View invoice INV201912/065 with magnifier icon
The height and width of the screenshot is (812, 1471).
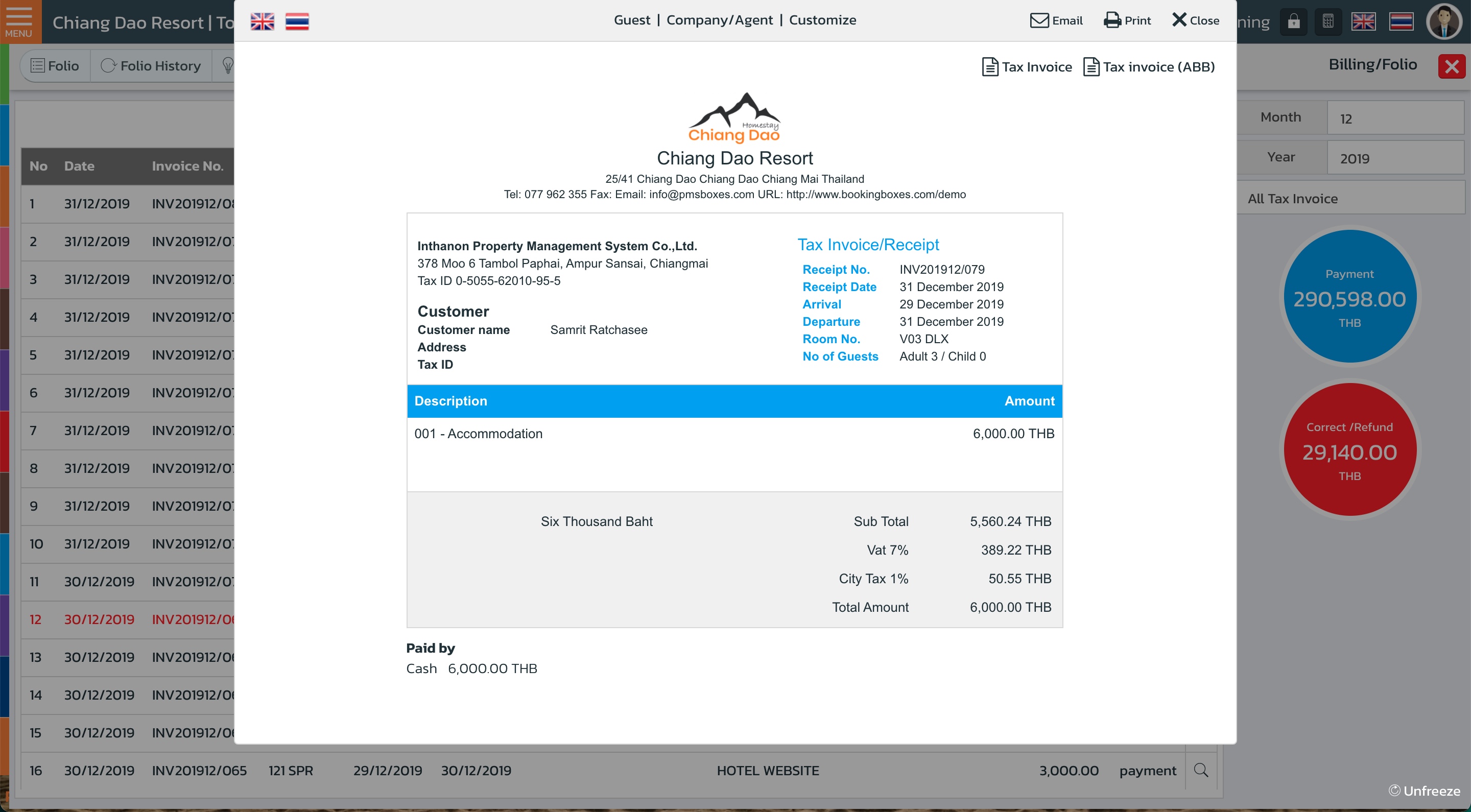click(x=1201, y=770)
